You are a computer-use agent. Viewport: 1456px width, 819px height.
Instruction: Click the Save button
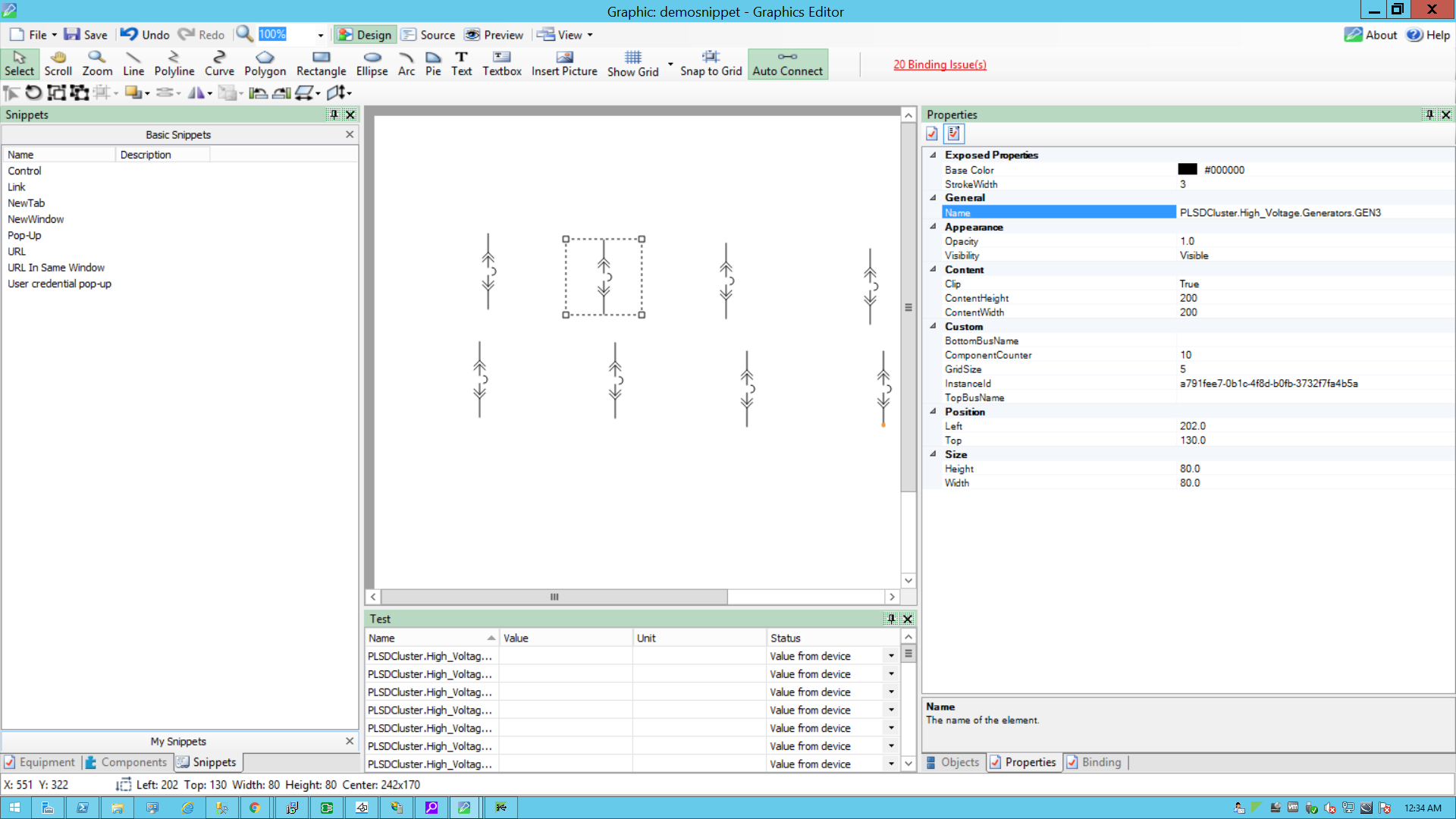86,35
